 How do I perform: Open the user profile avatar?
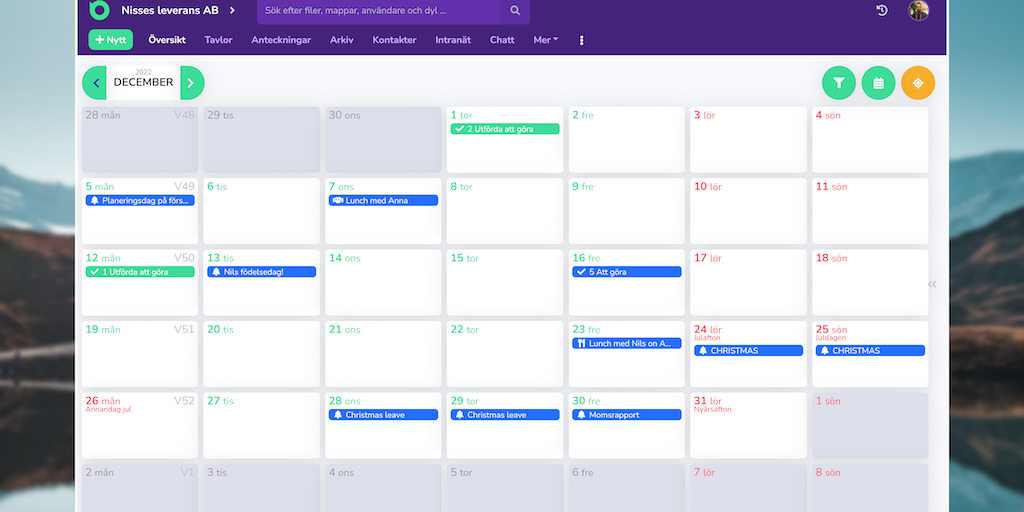pyautogui.click(x=918, y=11)
